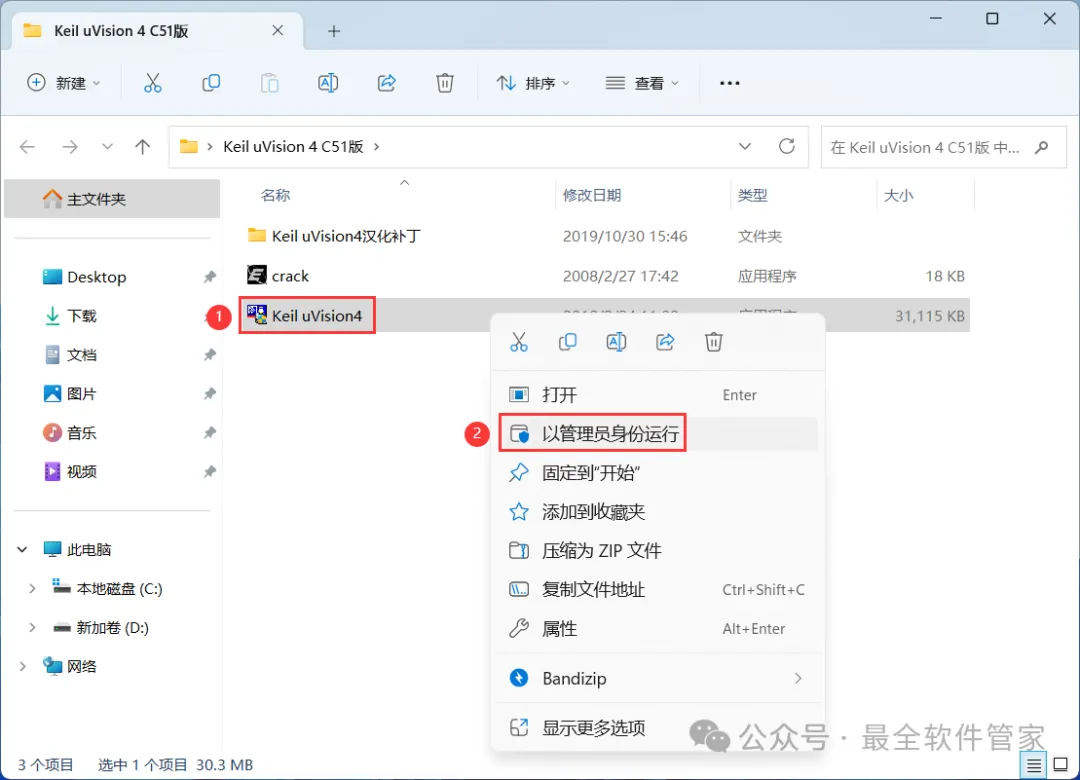Open the 查看 view dropdown
This screenshot has width=1080, height=780.
[x=642, y=83]
